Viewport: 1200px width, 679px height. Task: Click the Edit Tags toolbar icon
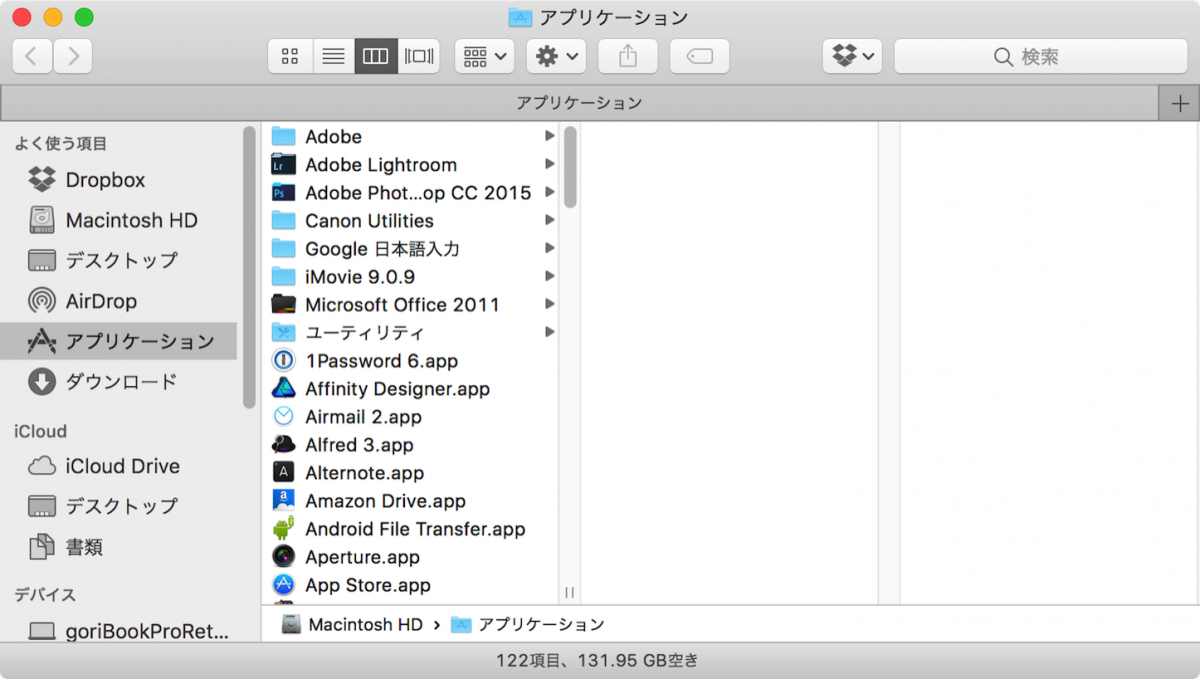pos(699,57)
